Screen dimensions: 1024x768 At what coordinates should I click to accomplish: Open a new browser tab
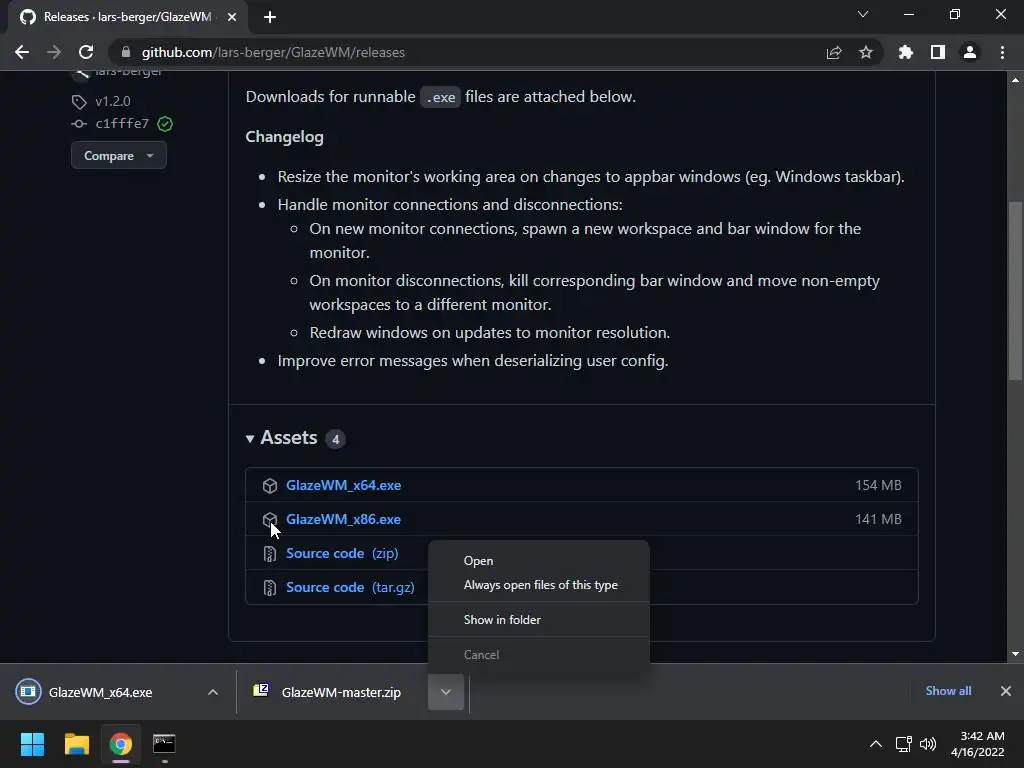pos(270,17)
